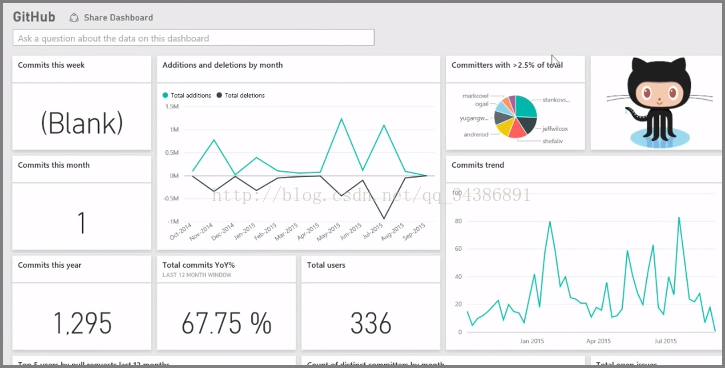Screen dimensions: 725x368
Task: Click the 60 value on Commits trend axis
Action: click(x=458, y=249)
